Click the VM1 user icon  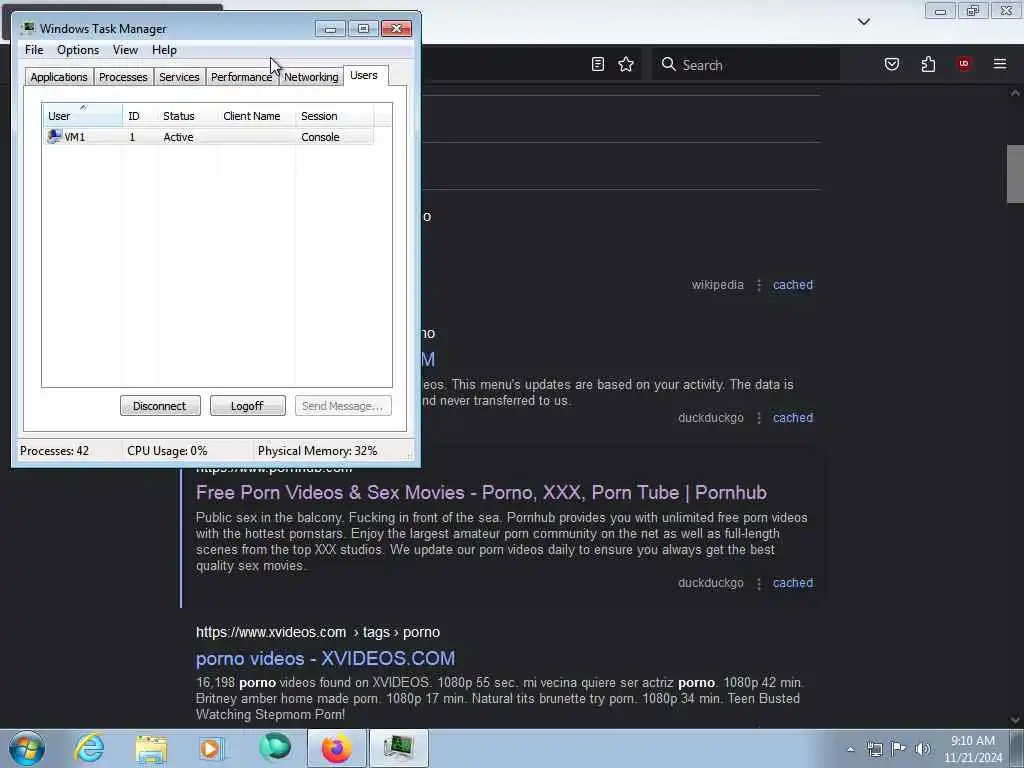[54, 136]
